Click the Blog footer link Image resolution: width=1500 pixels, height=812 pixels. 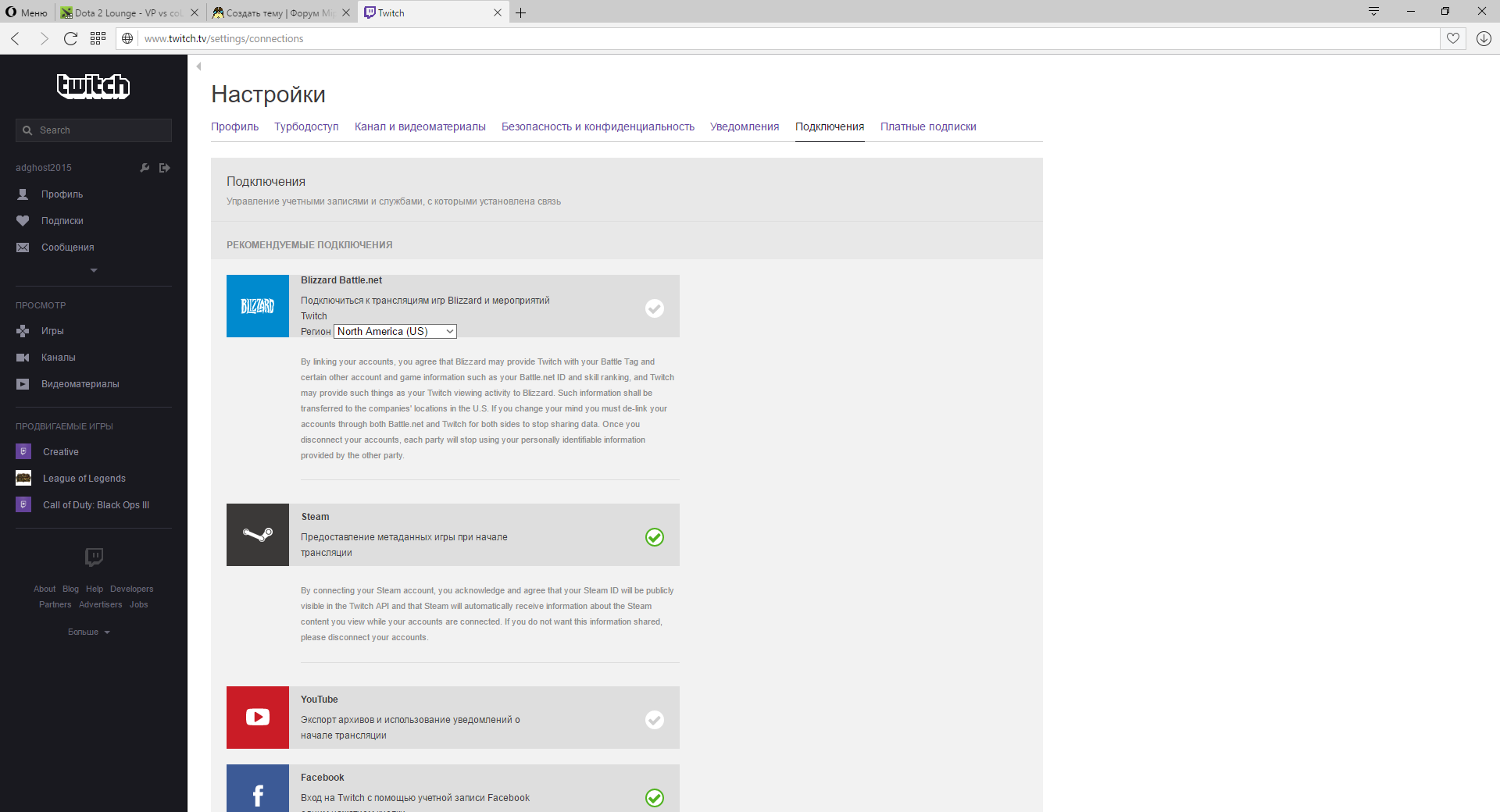[x=71, y=589]
